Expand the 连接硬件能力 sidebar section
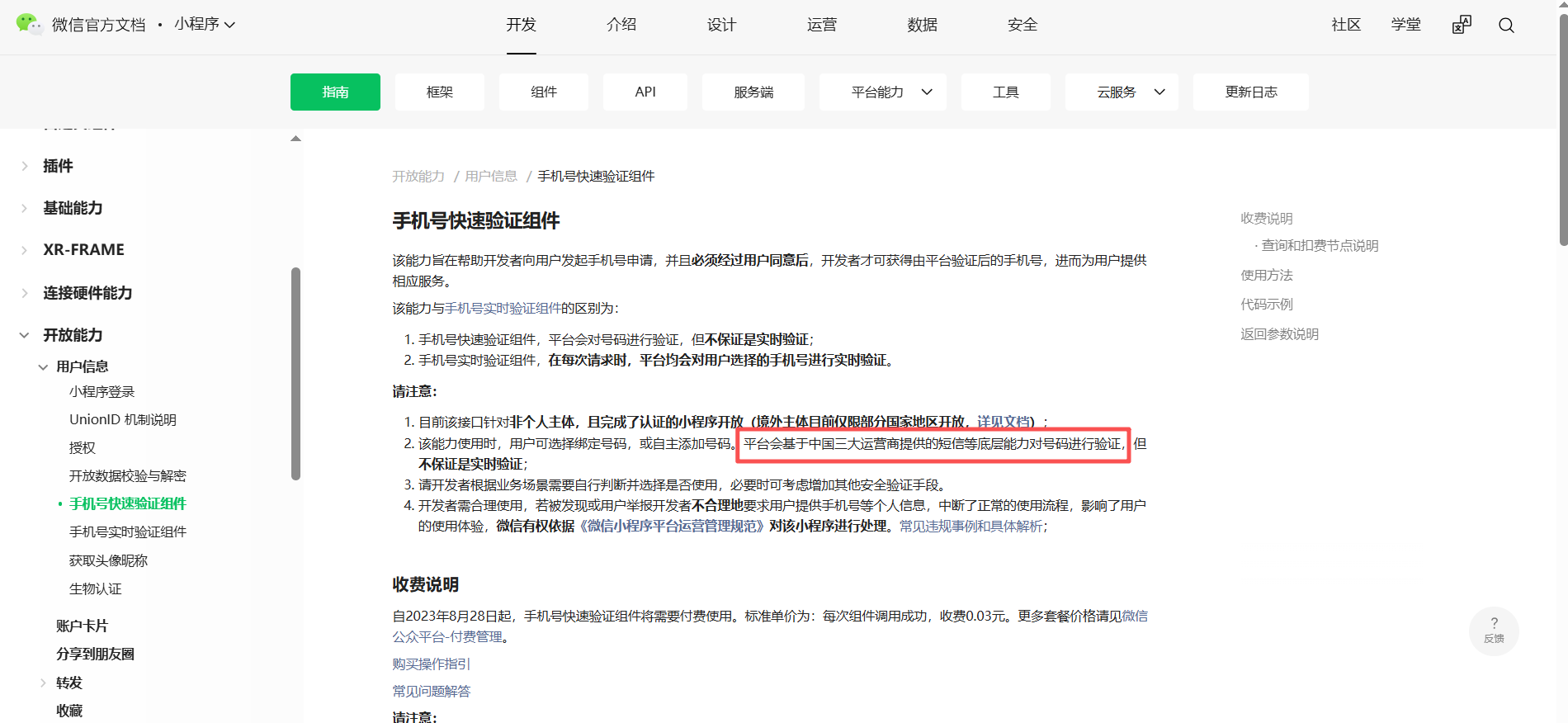 click(24, 293)
